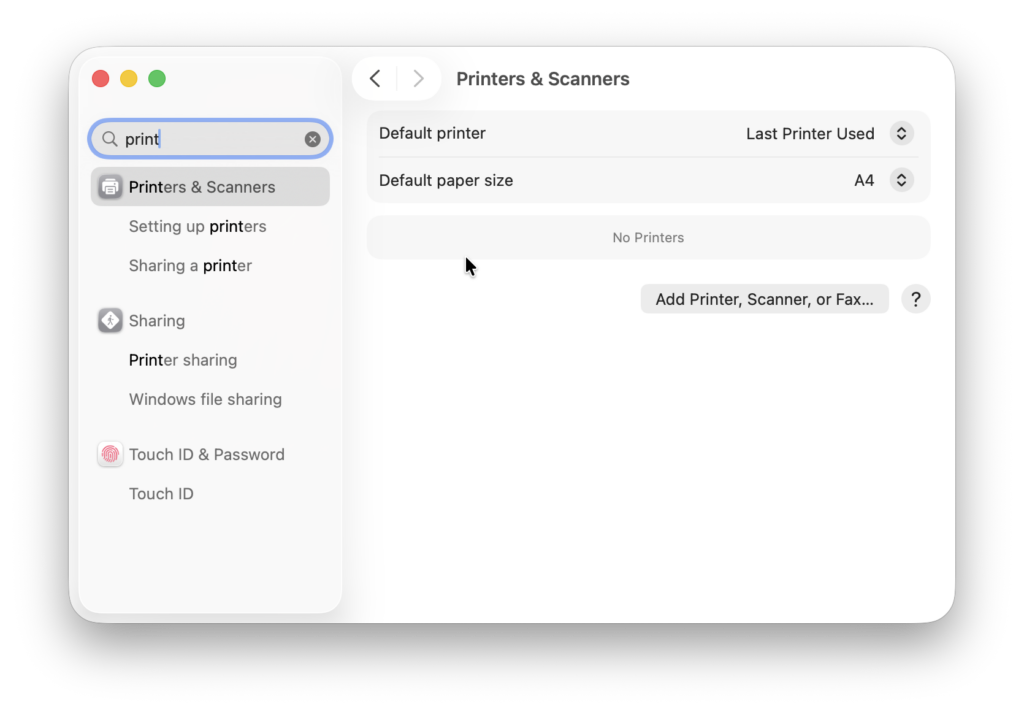Viewport: 1024px width, 714px height.
Task: Select the highlighted Printers & Scanners sidebar entry
Action: [x=202, y=186]
